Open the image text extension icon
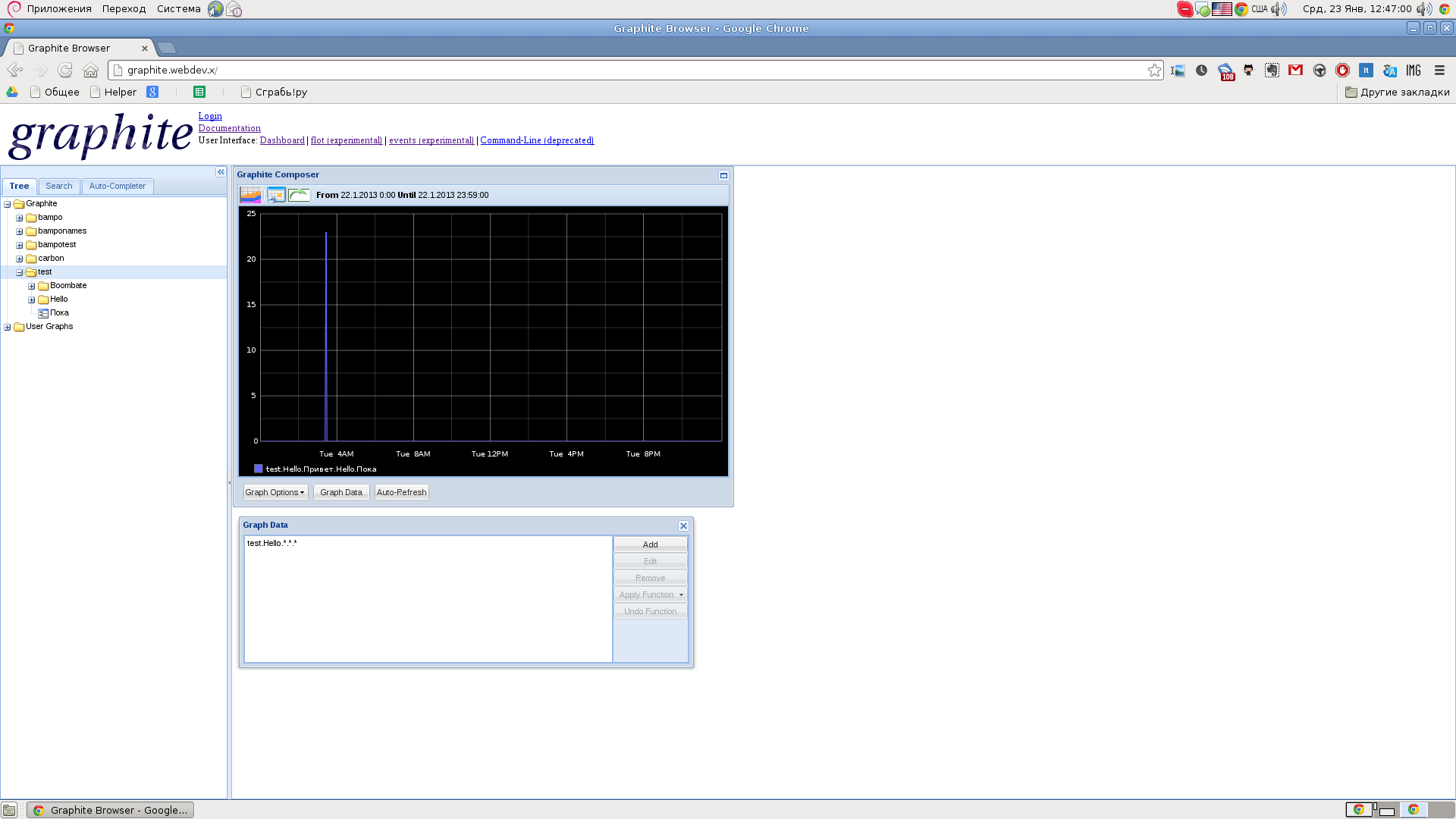This screenshot has height=819, width=1456. coord(1177,70)
